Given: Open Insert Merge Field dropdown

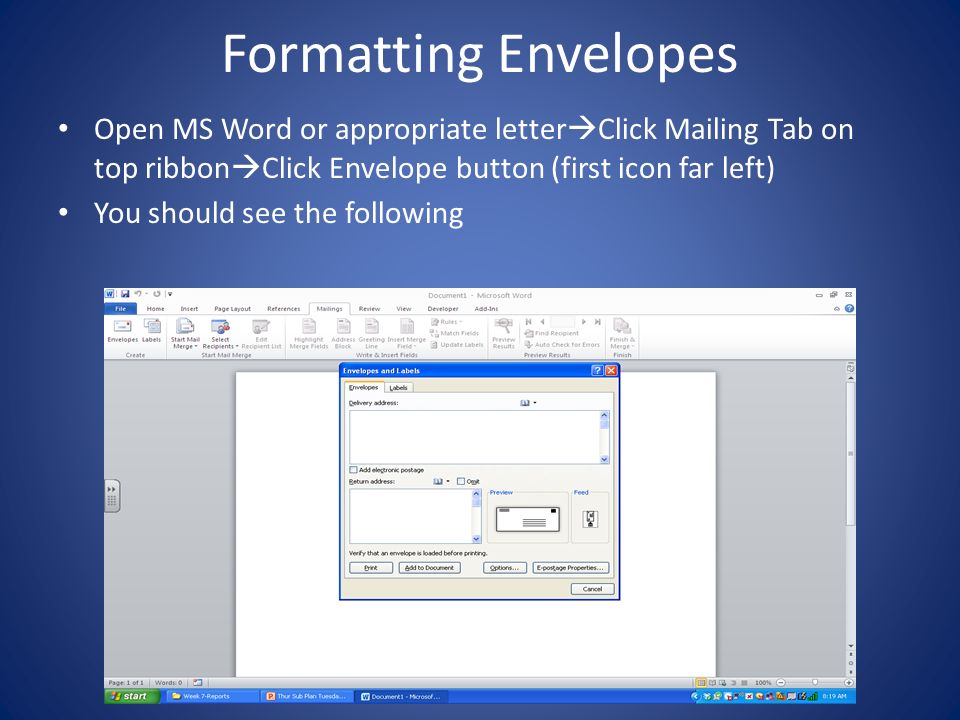Looking at the screenshot, I should coord(407,334).
